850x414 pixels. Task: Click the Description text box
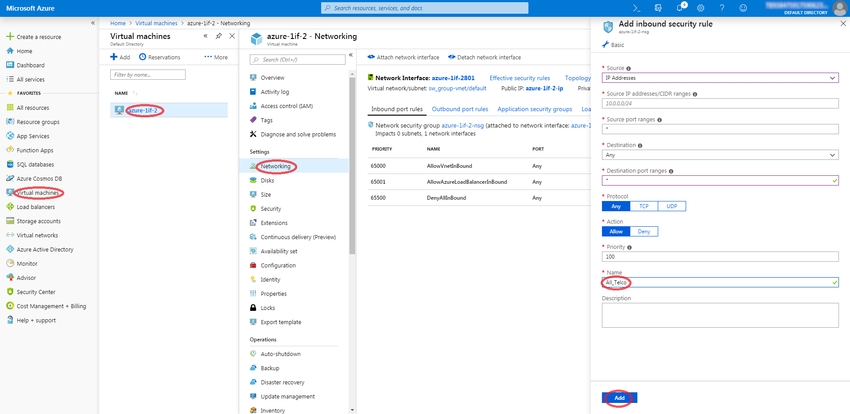click(x=719, y=315)
